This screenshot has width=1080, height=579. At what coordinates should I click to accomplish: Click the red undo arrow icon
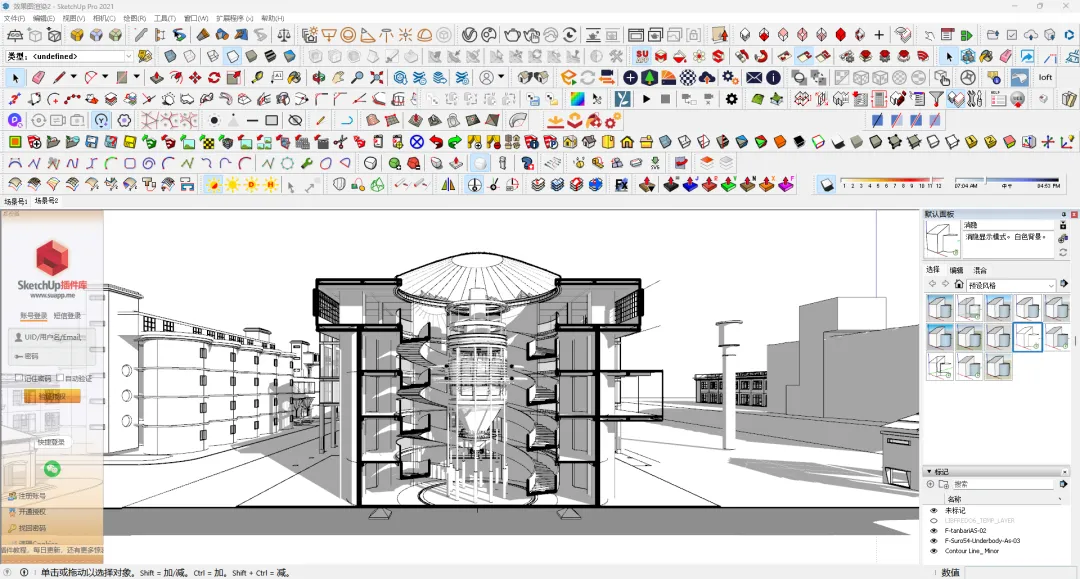click(x=436, y=142)
